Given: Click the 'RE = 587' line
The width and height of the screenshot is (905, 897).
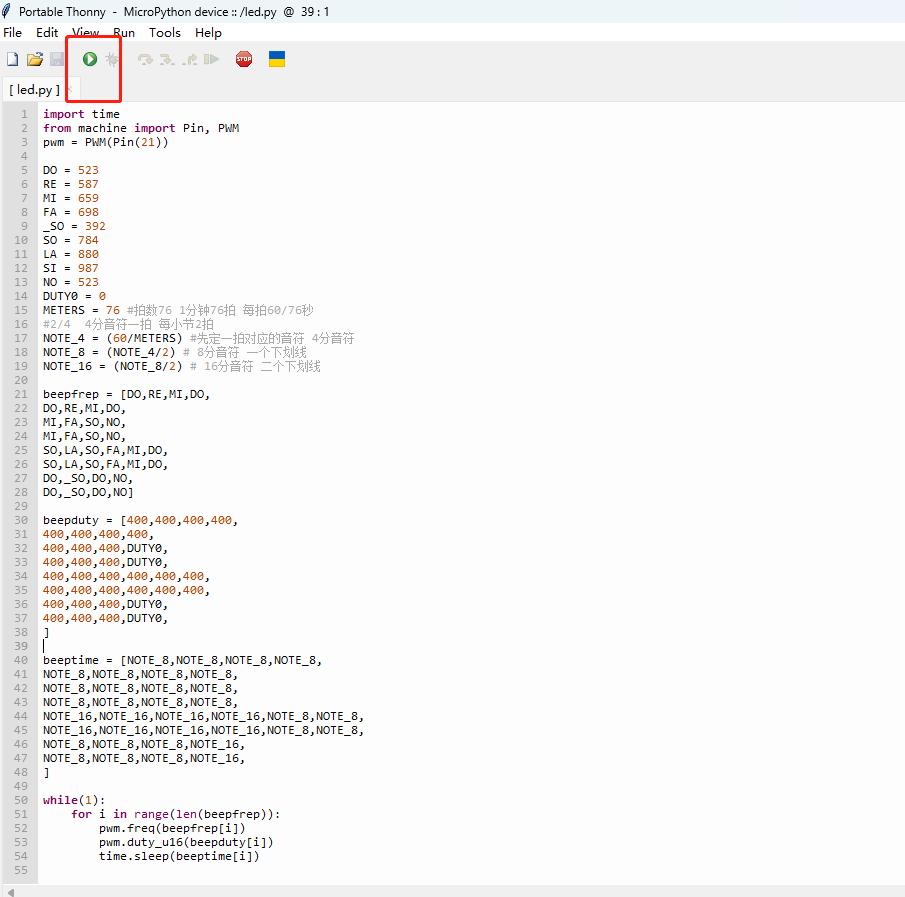Looking at the screenshot, I should [x=71, y=184].
